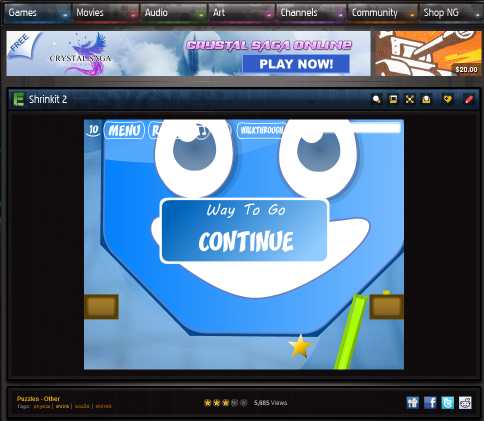484x421 pixels.
Task: Click the level 10 indicator in game
Action: pyautogui.click(x=93, y=129)
